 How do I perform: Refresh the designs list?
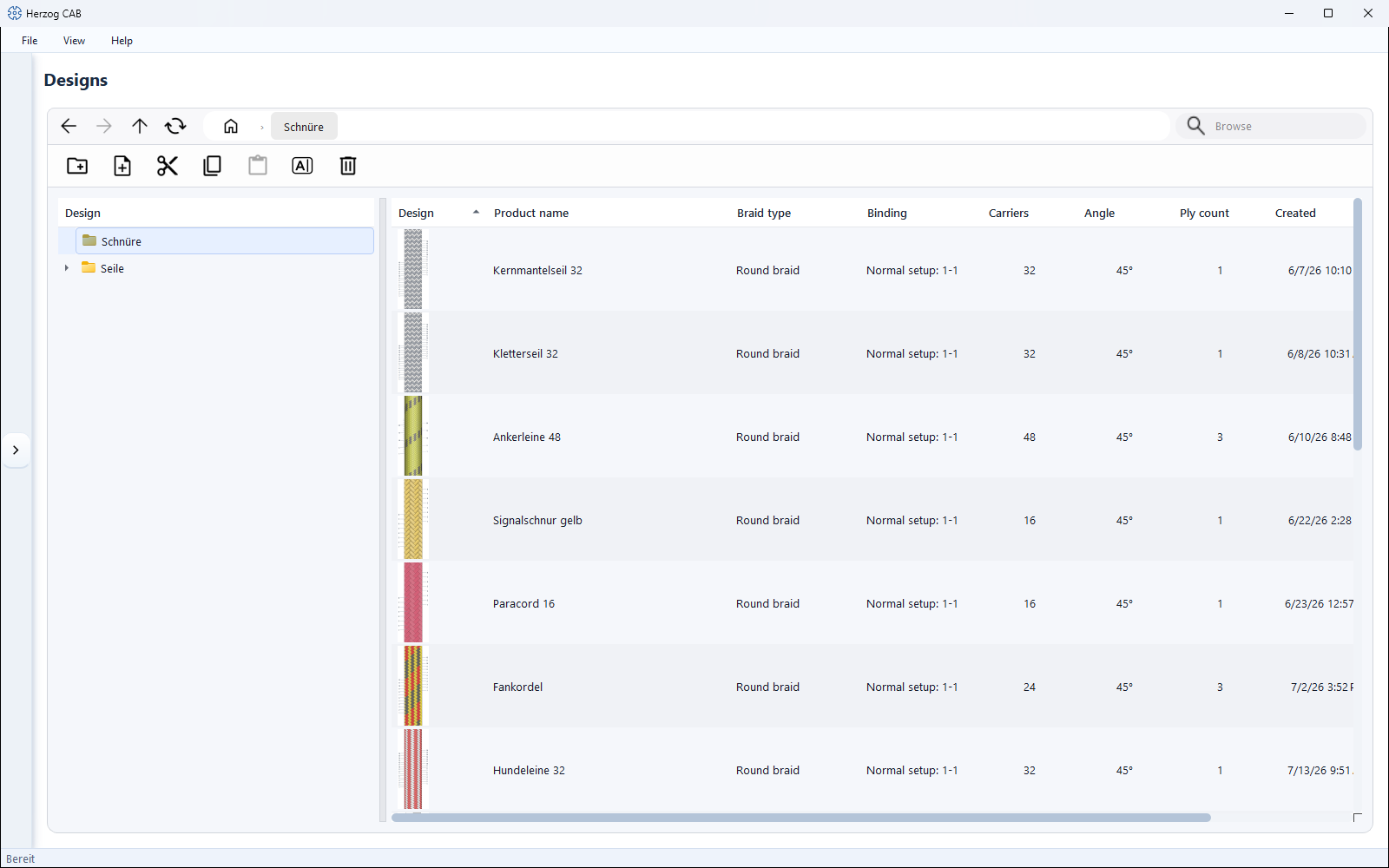(x=175, y=127)
